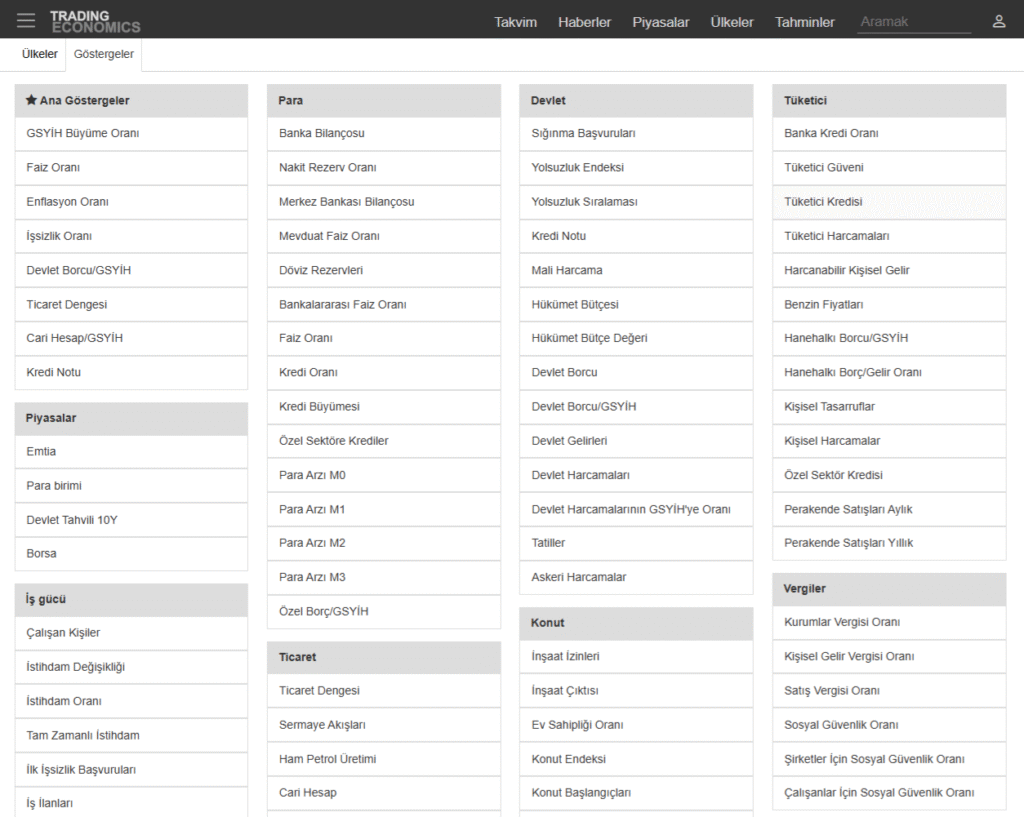Open Tahminler in the navbar
The image size is (1024, 817).
pos(804,22)
